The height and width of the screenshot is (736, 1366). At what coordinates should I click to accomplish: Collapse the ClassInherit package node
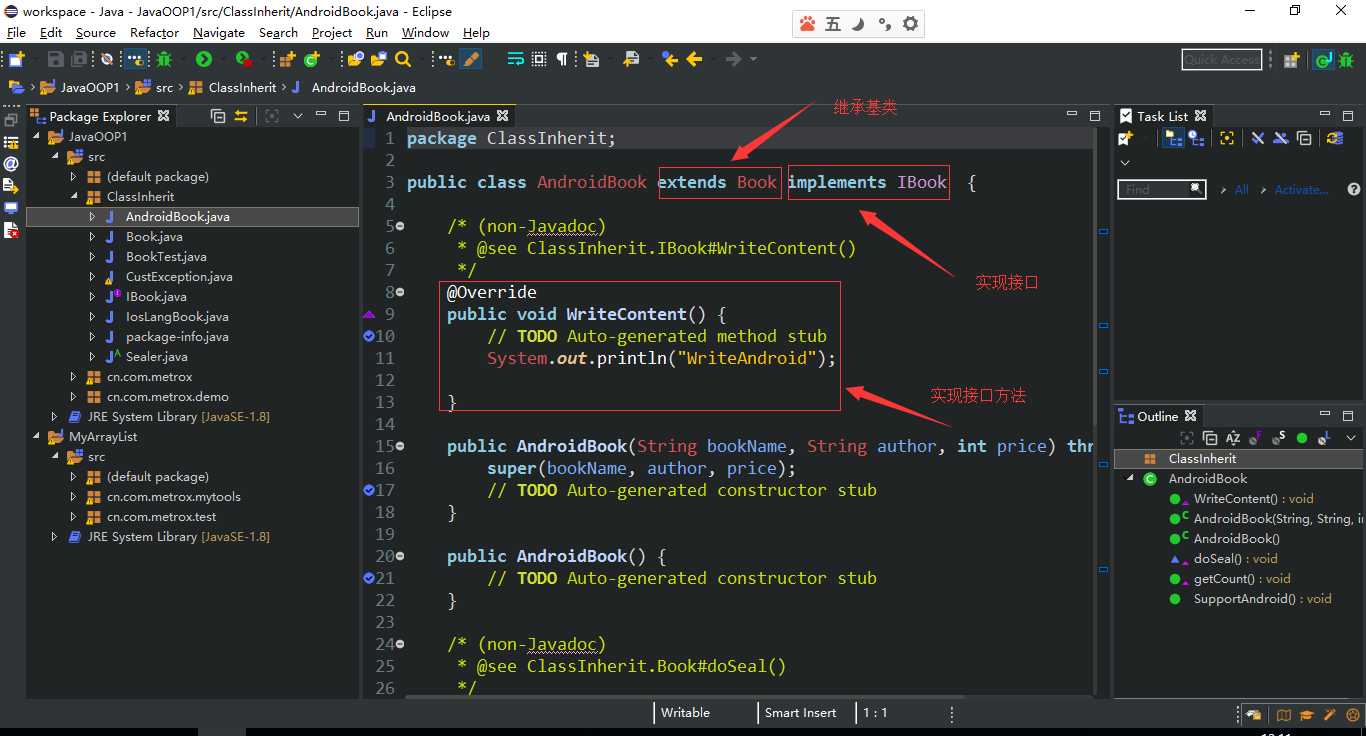point(73,197)
